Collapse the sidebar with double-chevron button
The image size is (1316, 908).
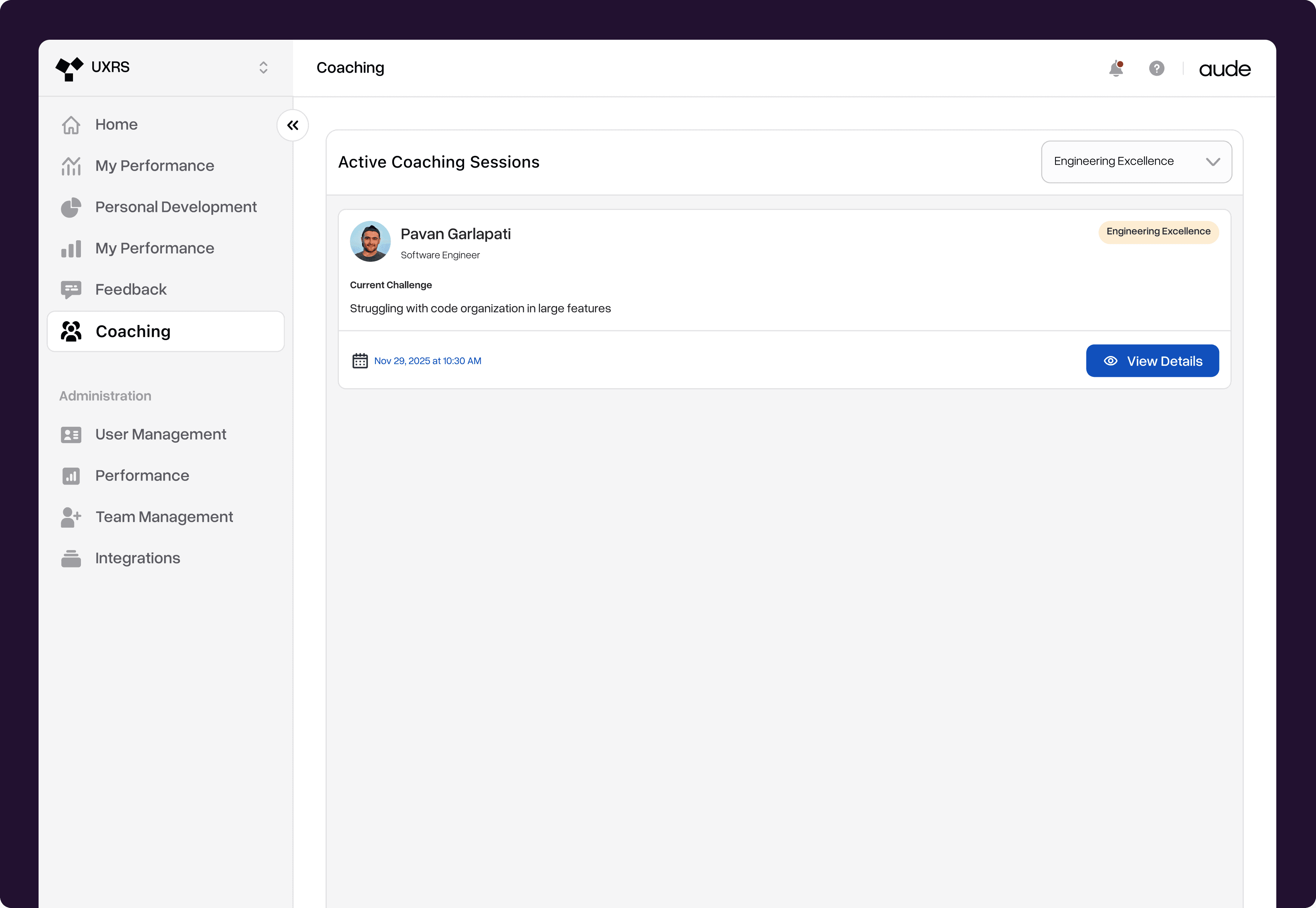tap(293, 125)
